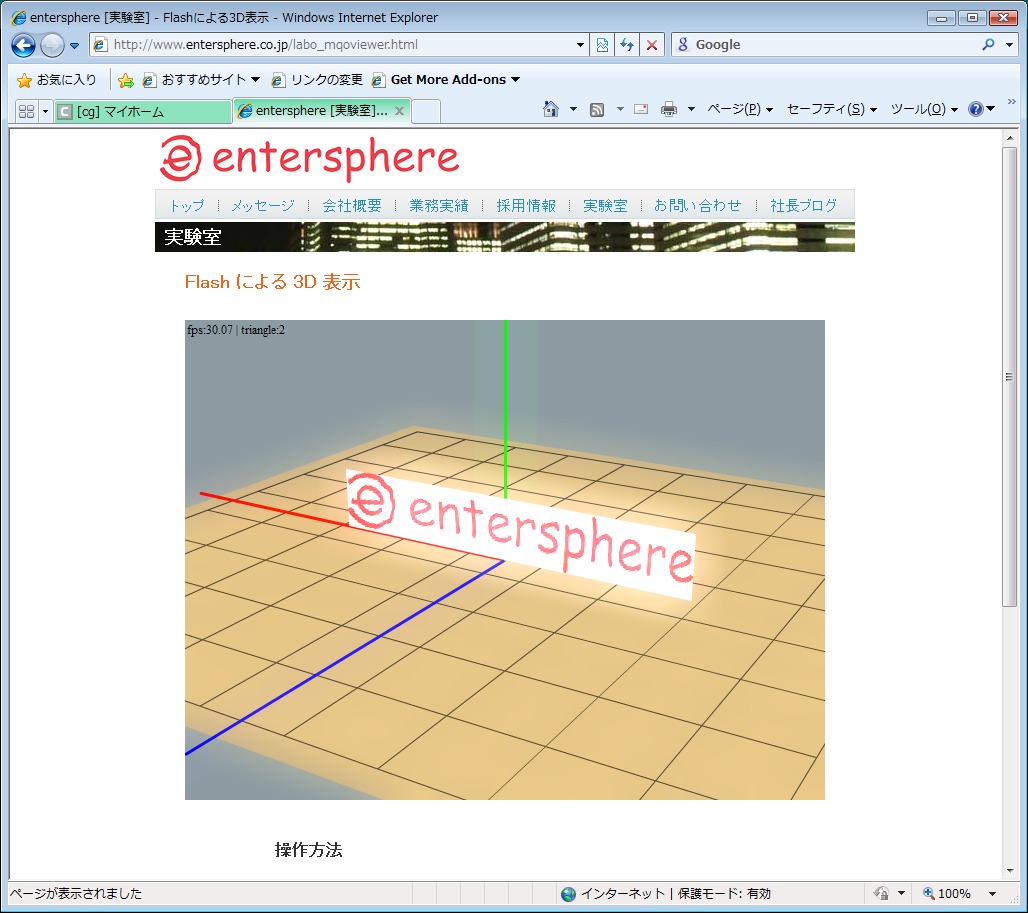Open the トップ navigation link

[x=187, y=206]
